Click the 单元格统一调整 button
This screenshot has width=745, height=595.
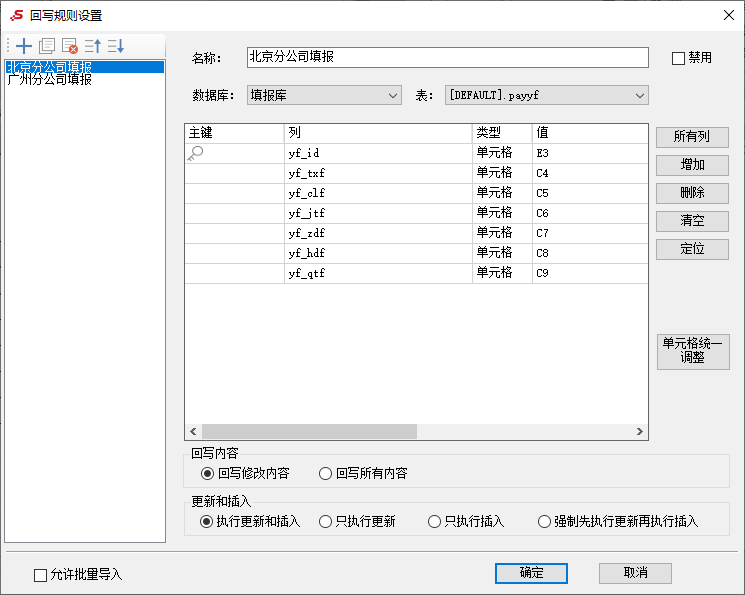tap(693, 352)
